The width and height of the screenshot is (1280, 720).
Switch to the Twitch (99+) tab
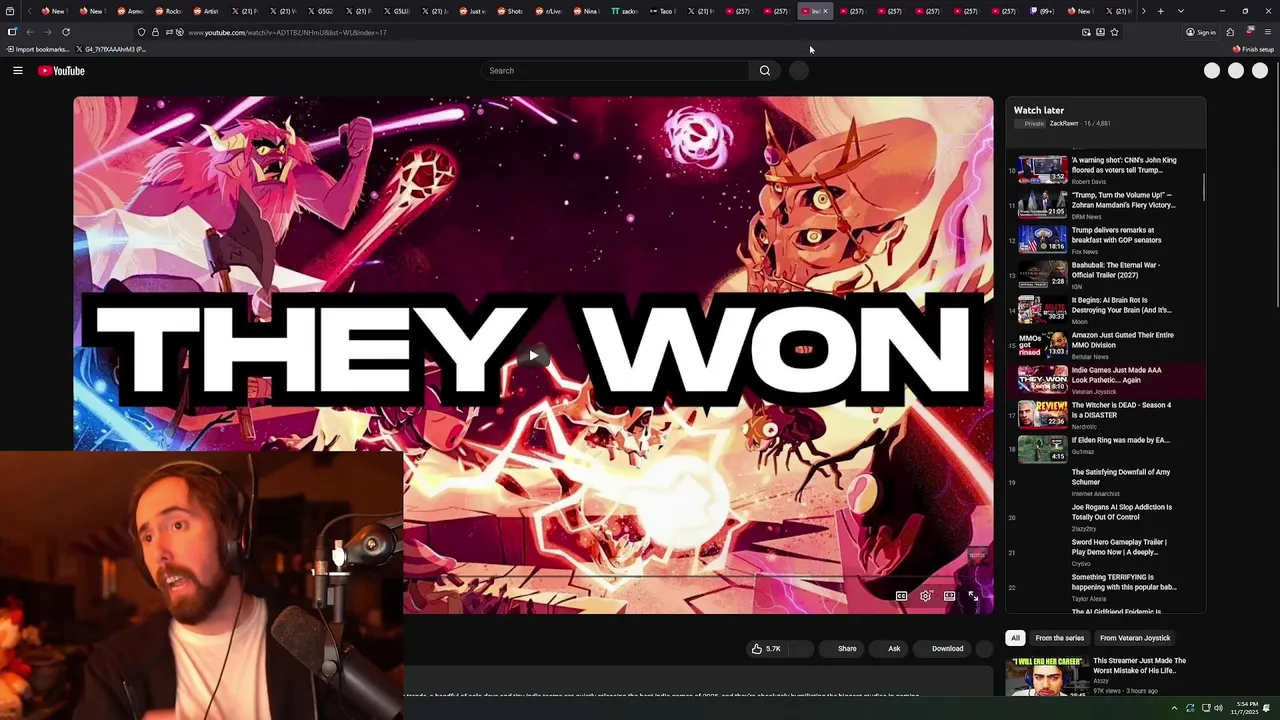pyautogui.click(x=1043, y=11)
